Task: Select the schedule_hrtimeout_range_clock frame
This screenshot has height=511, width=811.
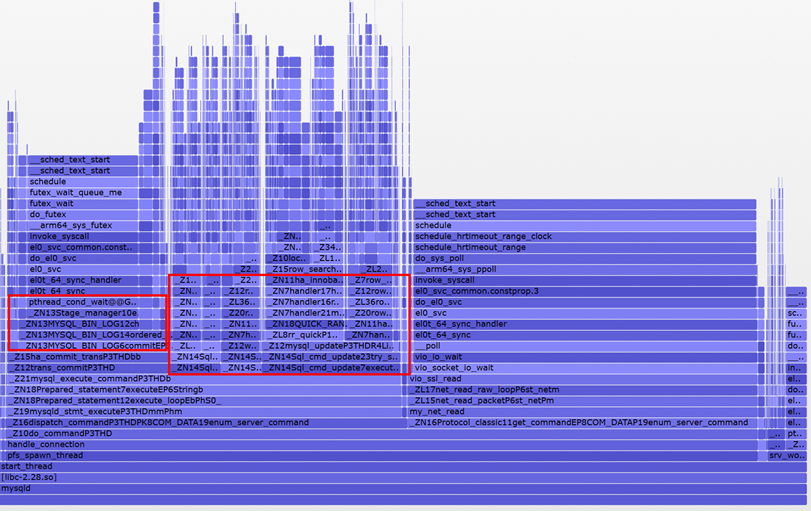Action: point(483,236)
